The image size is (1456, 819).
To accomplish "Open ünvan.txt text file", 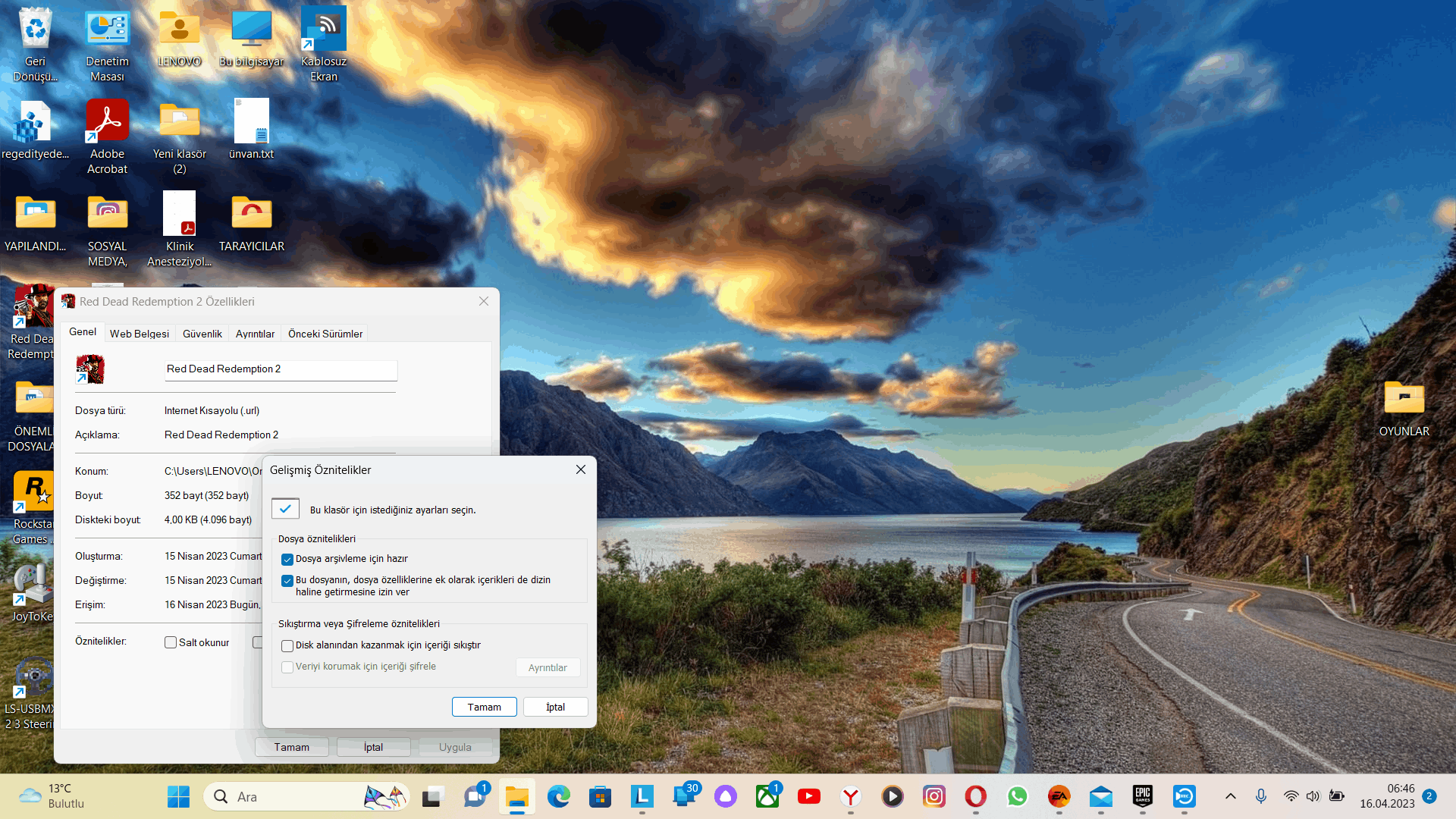I will 252,130.
